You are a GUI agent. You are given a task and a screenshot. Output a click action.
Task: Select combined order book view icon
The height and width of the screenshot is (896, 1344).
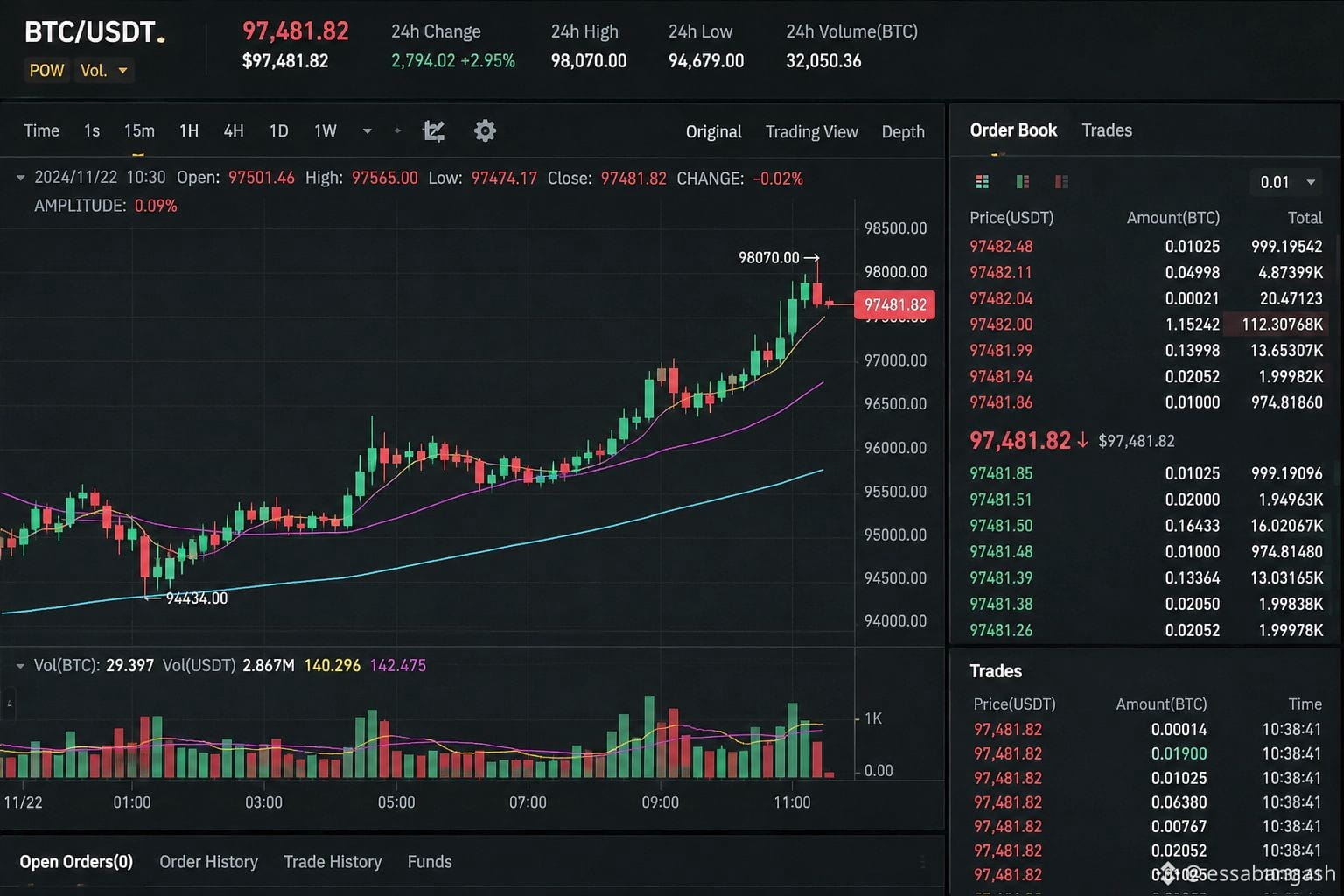click(x=983, y=182)
